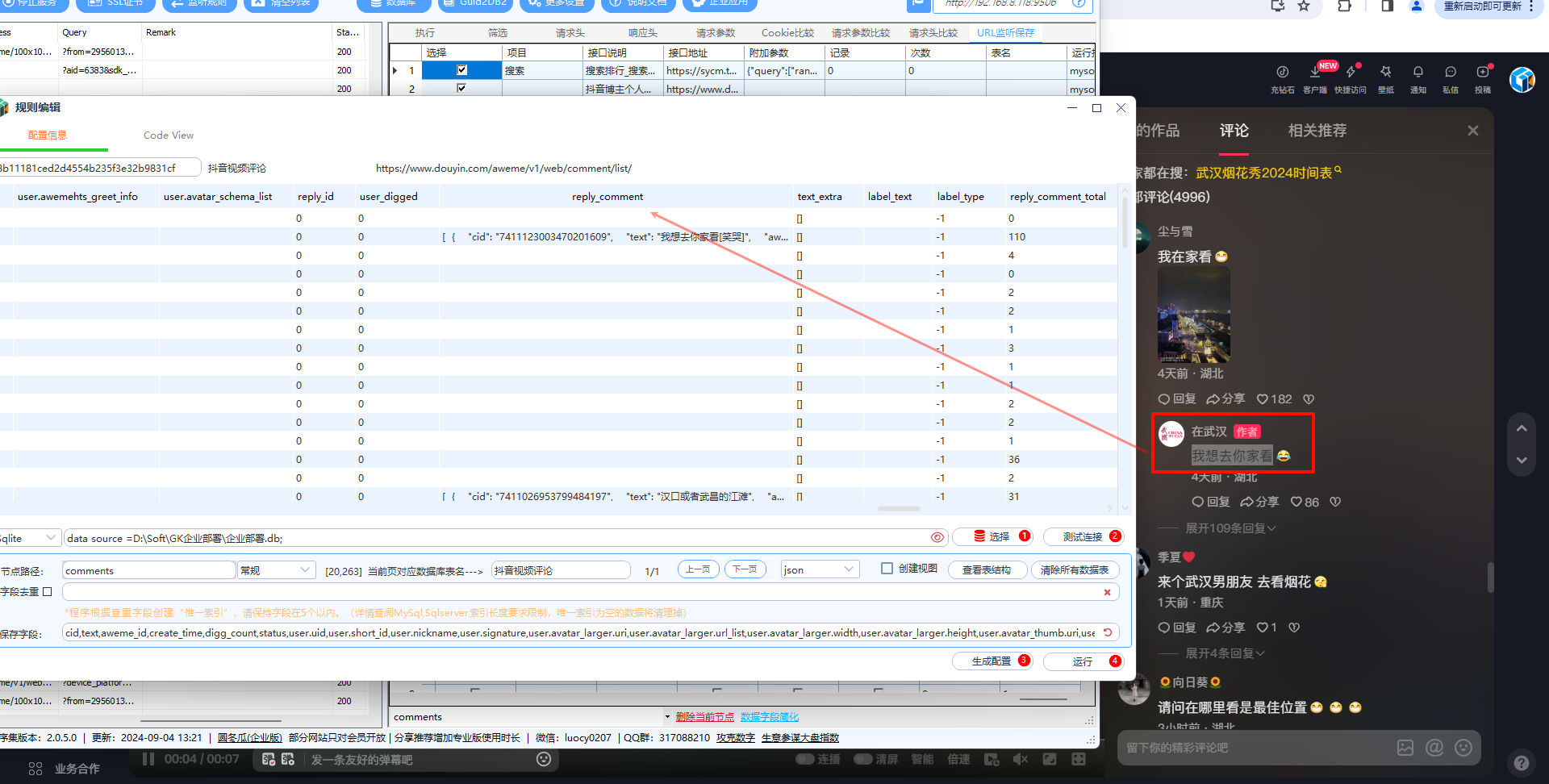Reset saved fields with refresh icon
Viewport: 1549px width, 784px height.
pos(1109,632)
